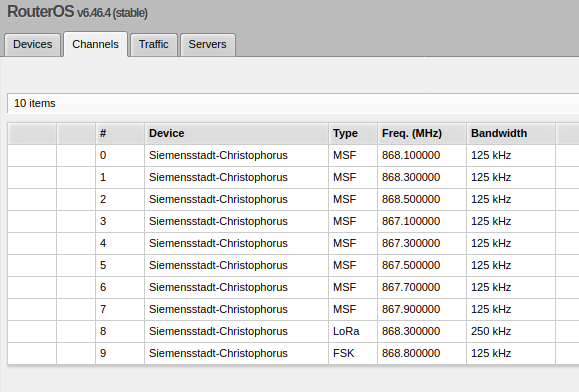Select the Channels tab
Viewport: 579px width, 392px height.
[95, 45]
